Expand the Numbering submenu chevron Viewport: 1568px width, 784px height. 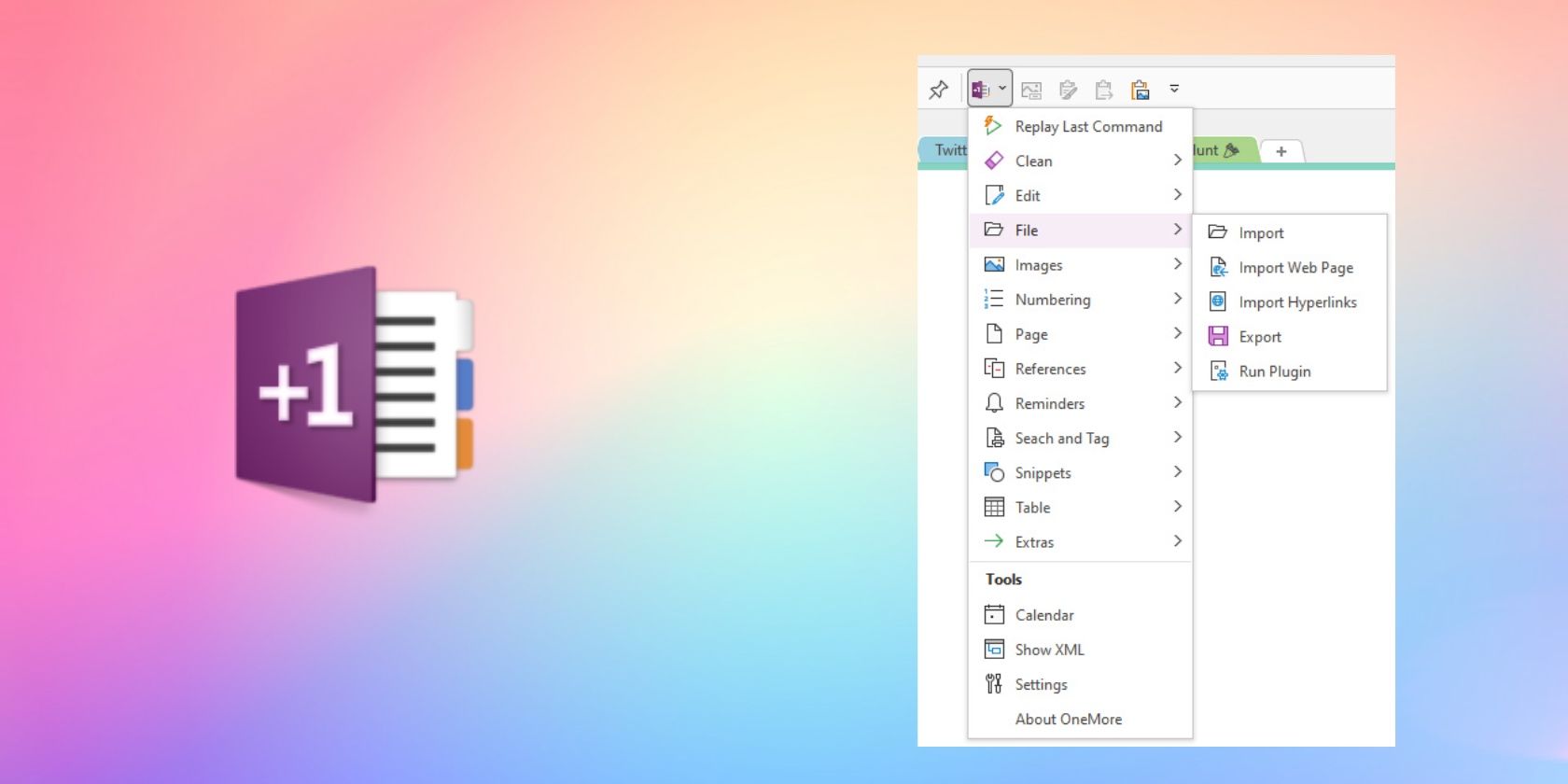(1178, 299)
